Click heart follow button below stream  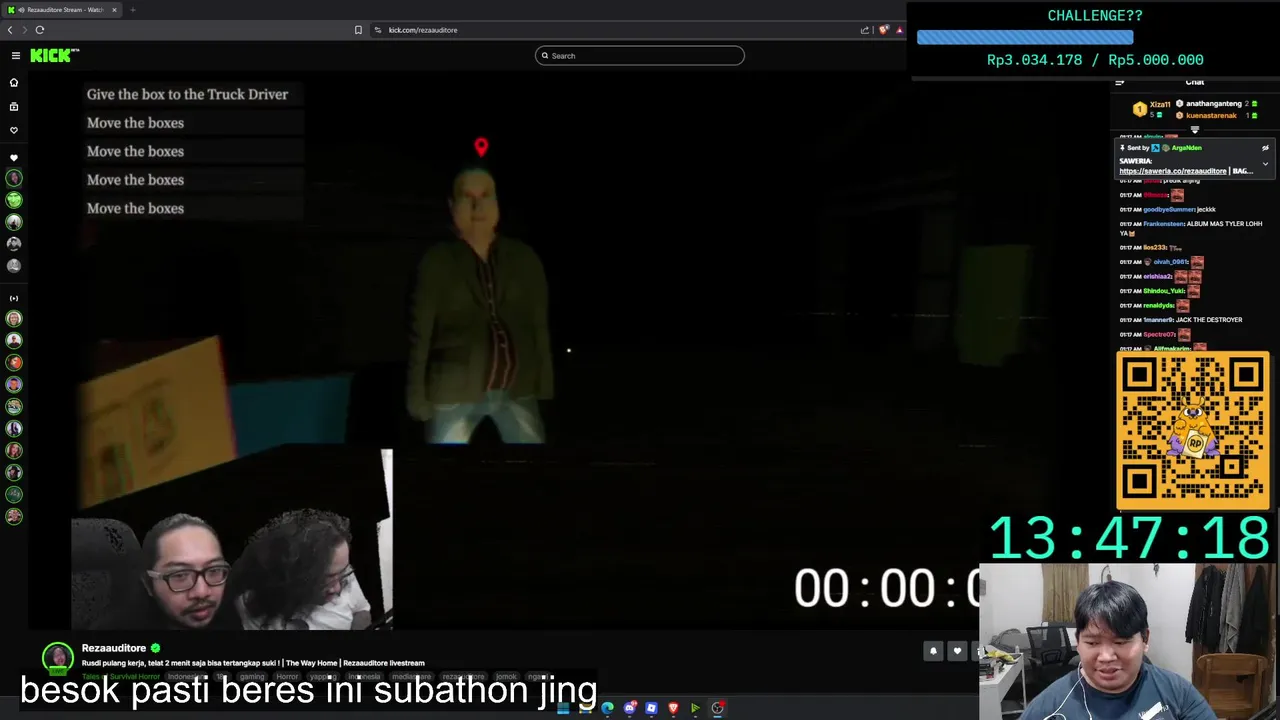pyautogui.click(x=957, y=651)
